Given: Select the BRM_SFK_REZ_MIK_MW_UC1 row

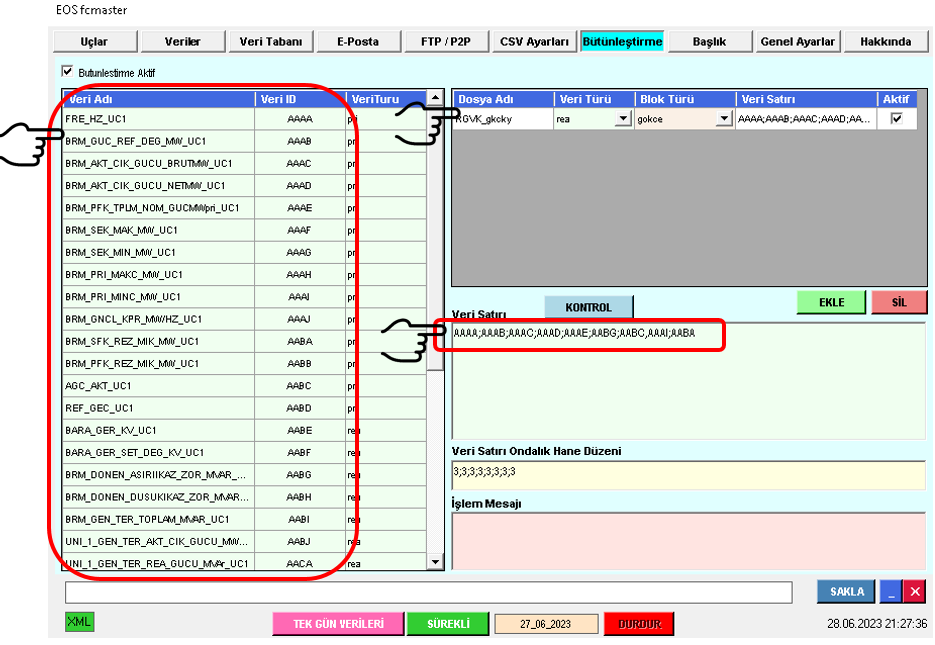Looking at the screenshot, I should pyautogui.click(x=244, y=341).
